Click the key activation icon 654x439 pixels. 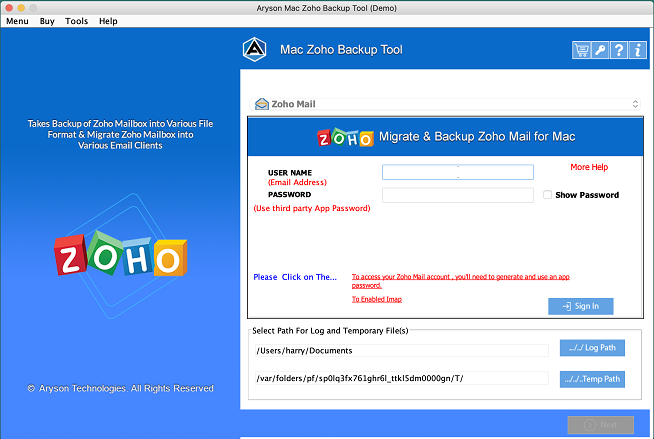point(600,50)
